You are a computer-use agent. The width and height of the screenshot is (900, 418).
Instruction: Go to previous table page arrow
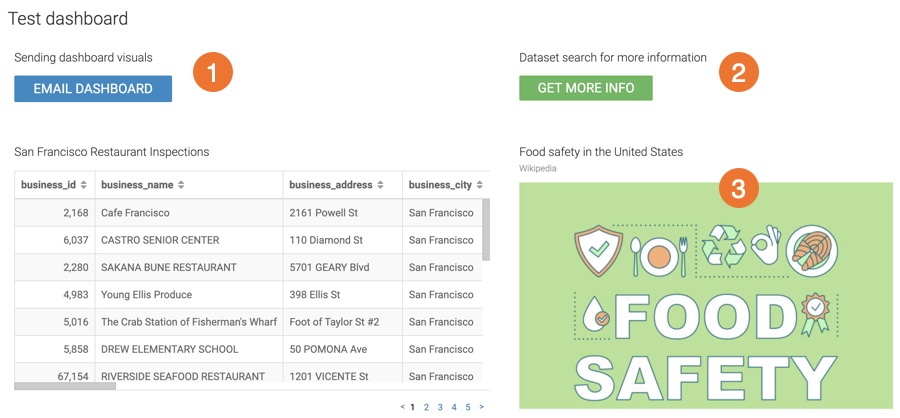(402, 407)
